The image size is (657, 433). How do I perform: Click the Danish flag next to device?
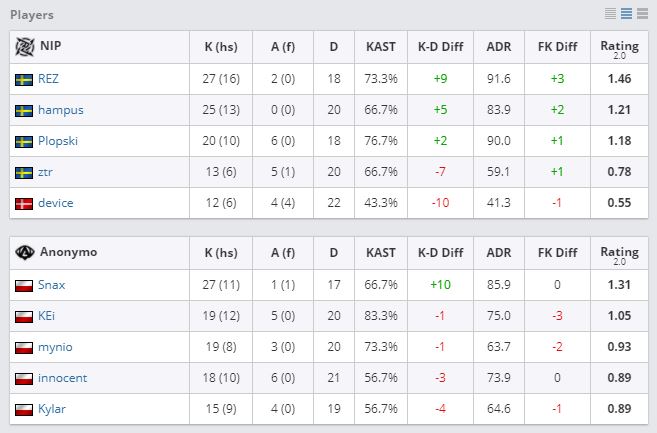tap(24, 203)
